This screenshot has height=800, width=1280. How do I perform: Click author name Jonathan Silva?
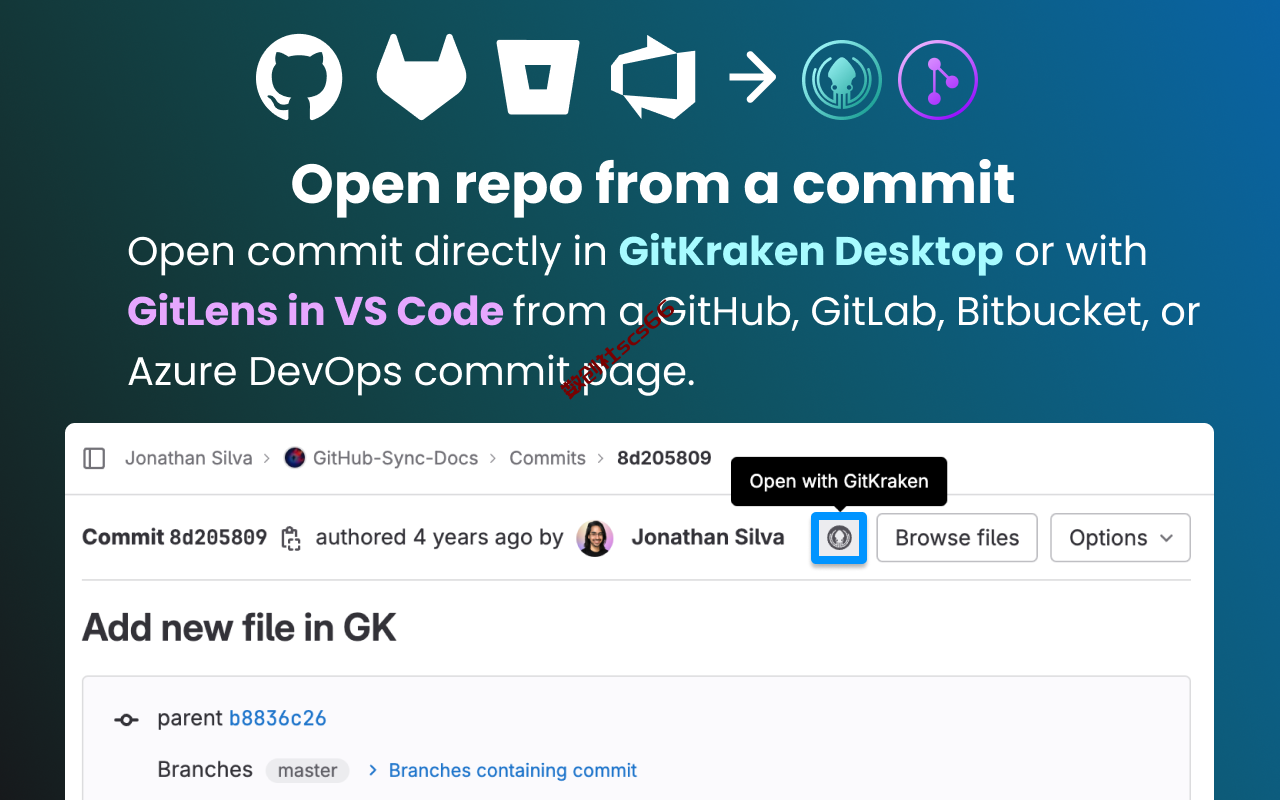708,538
